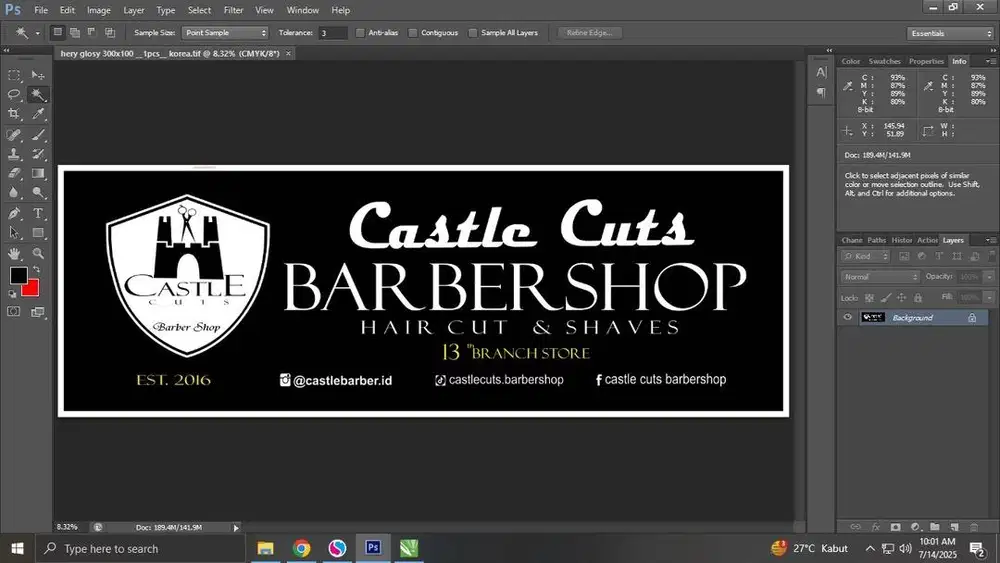Open the layer Kind filter dropdown
This screenshot has height=563, width=1000.
(x=865, y=256)
